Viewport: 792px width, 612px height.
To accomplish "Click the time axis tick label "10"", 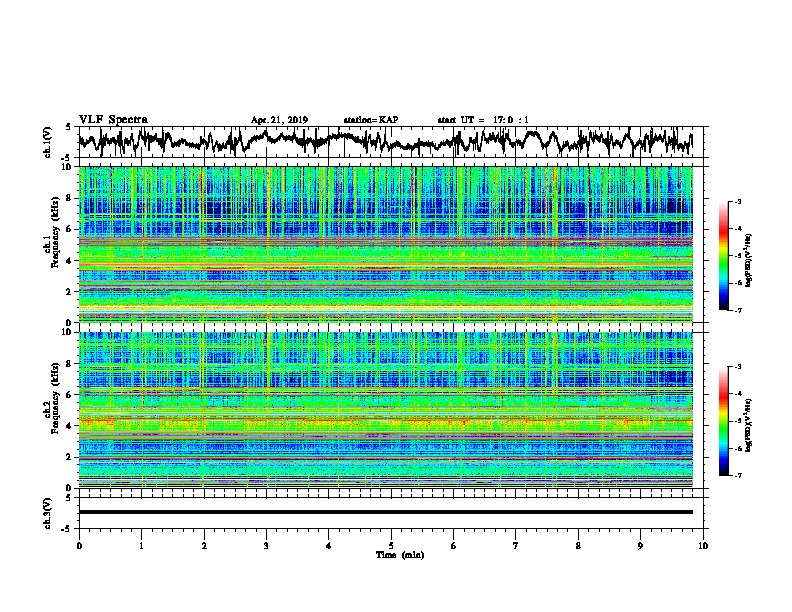I will 703,546.
